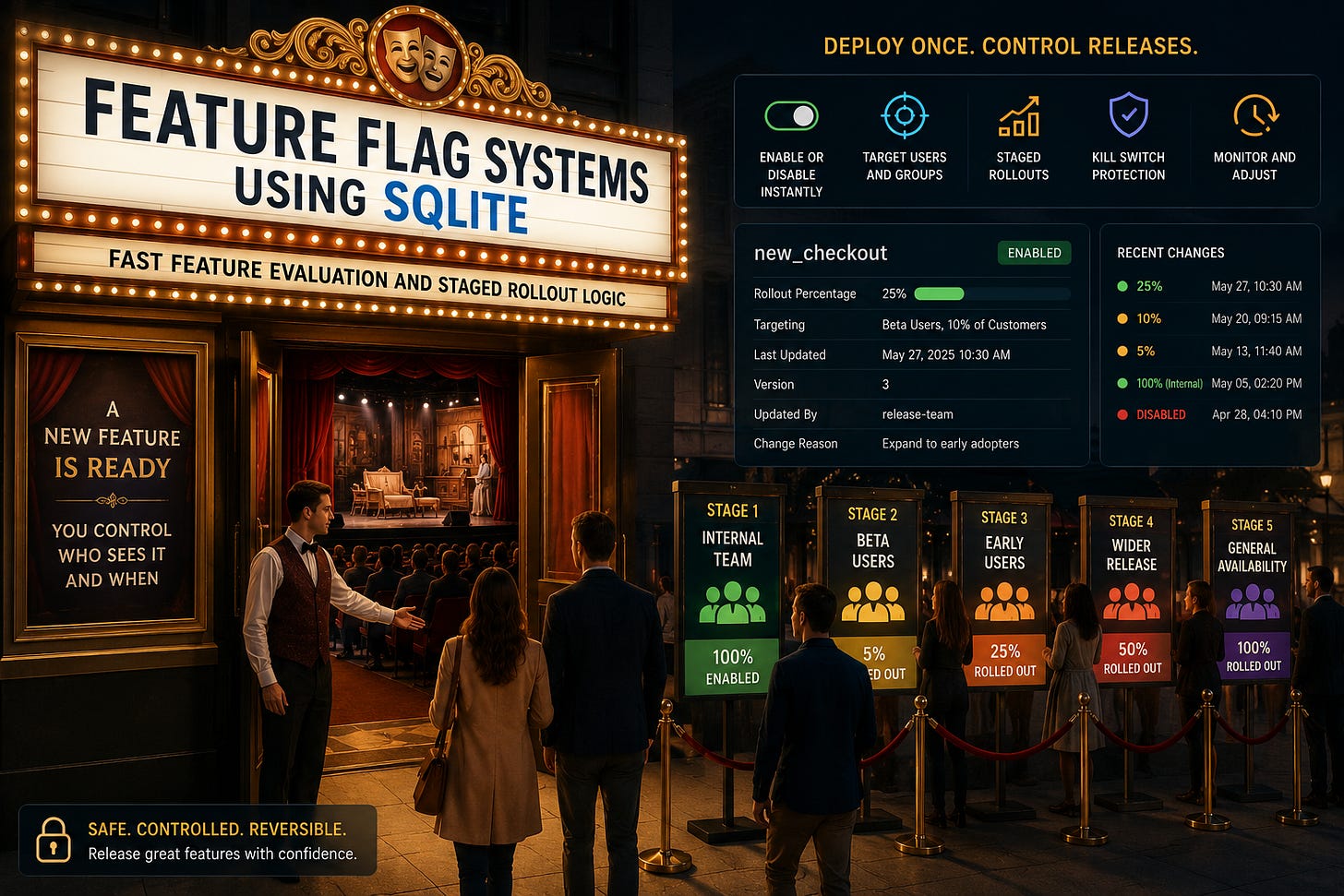Click the 'May 05, 02:20 PM' timestamp

[x=1256, y=383]
